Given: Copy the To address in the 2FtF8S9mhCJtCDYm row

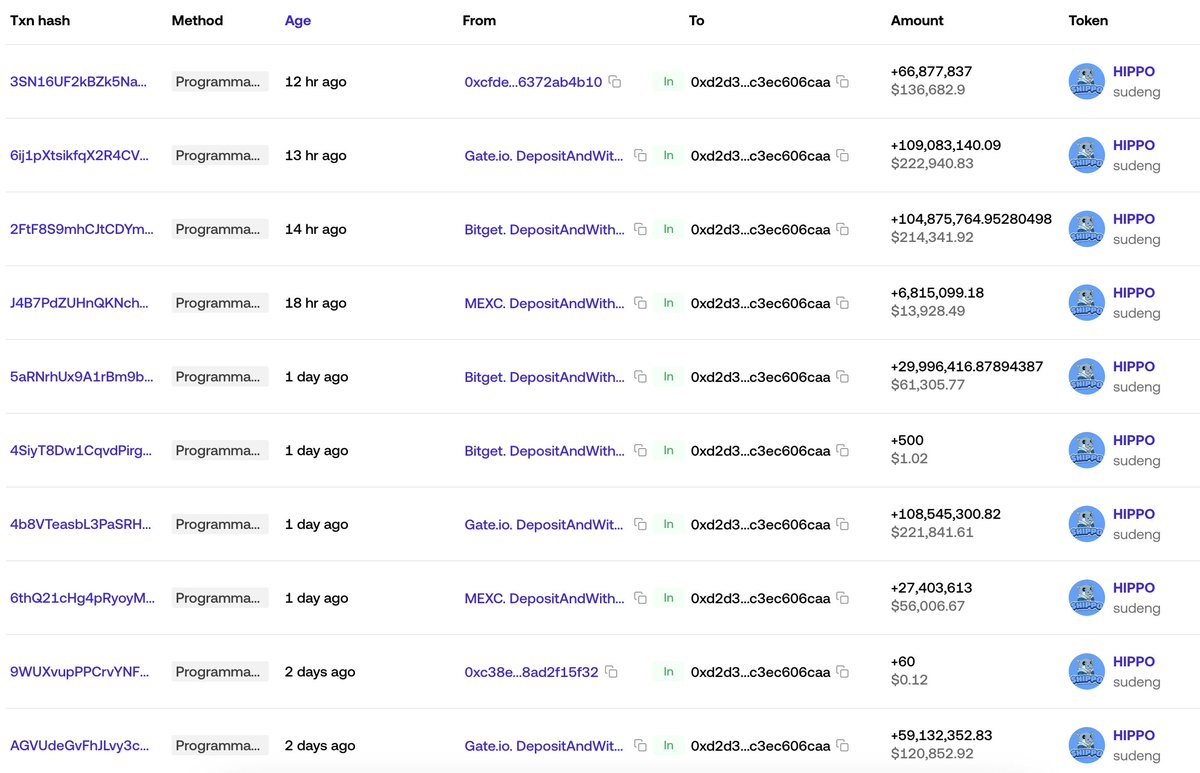Looking at the screenshot, I should 843,230.
